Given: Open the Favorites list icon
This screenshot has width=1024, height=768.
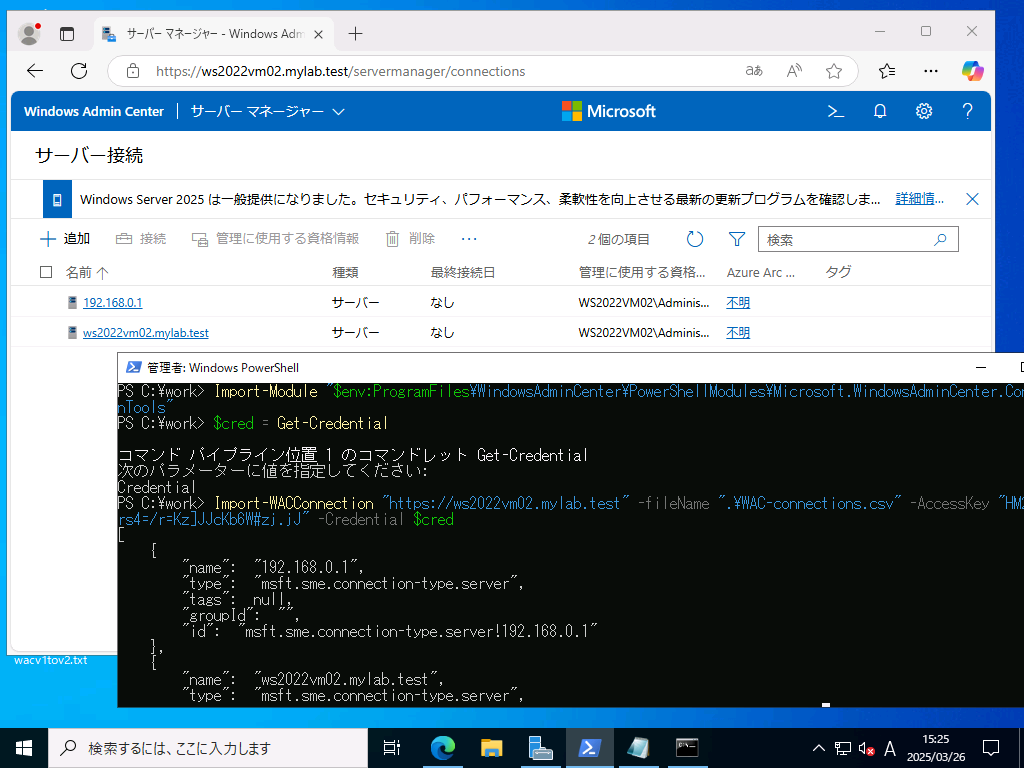Looking at the screenshot, I should [887, 71].
